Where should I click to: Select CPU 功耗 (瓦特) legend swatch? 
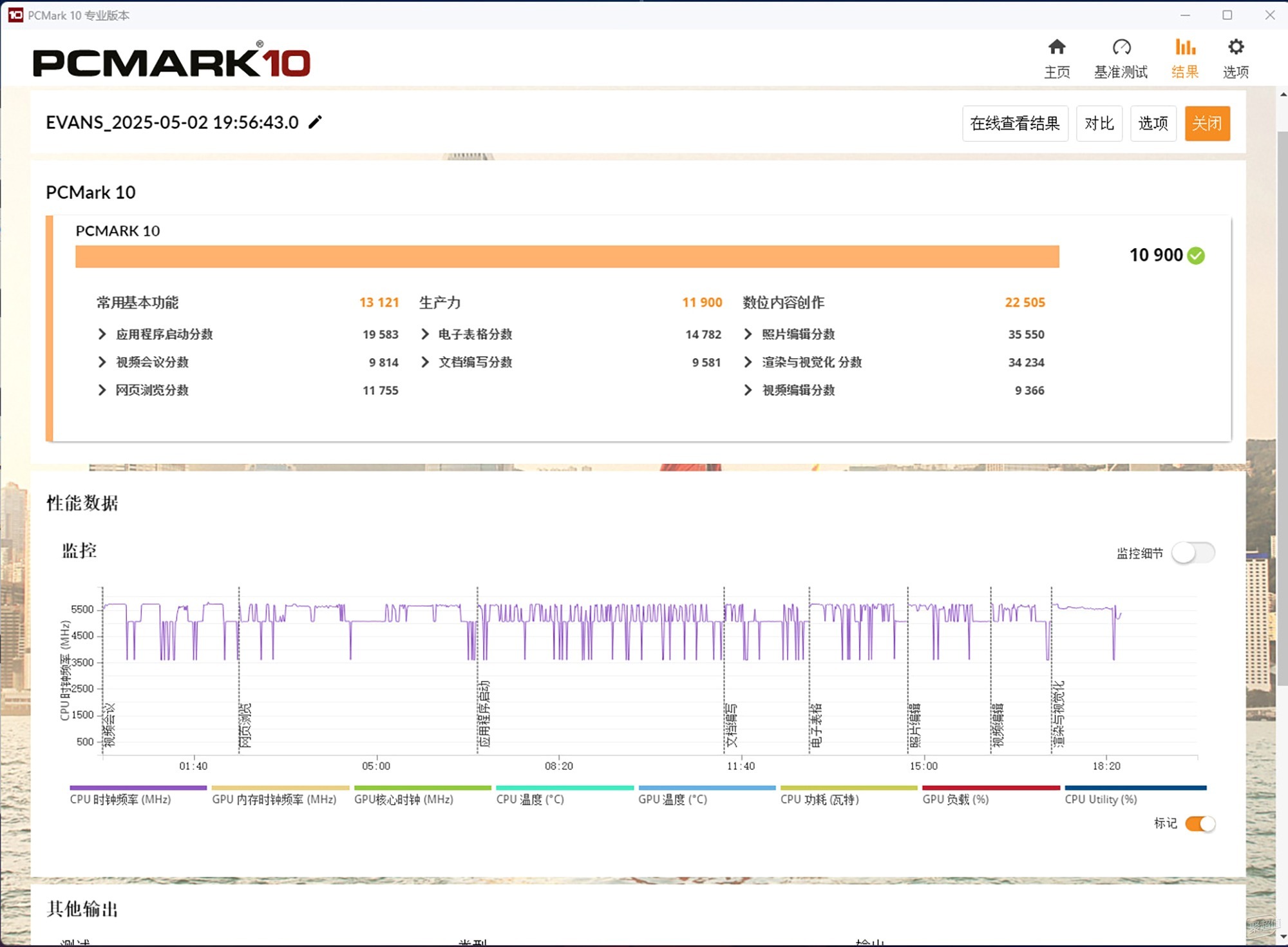849,788
